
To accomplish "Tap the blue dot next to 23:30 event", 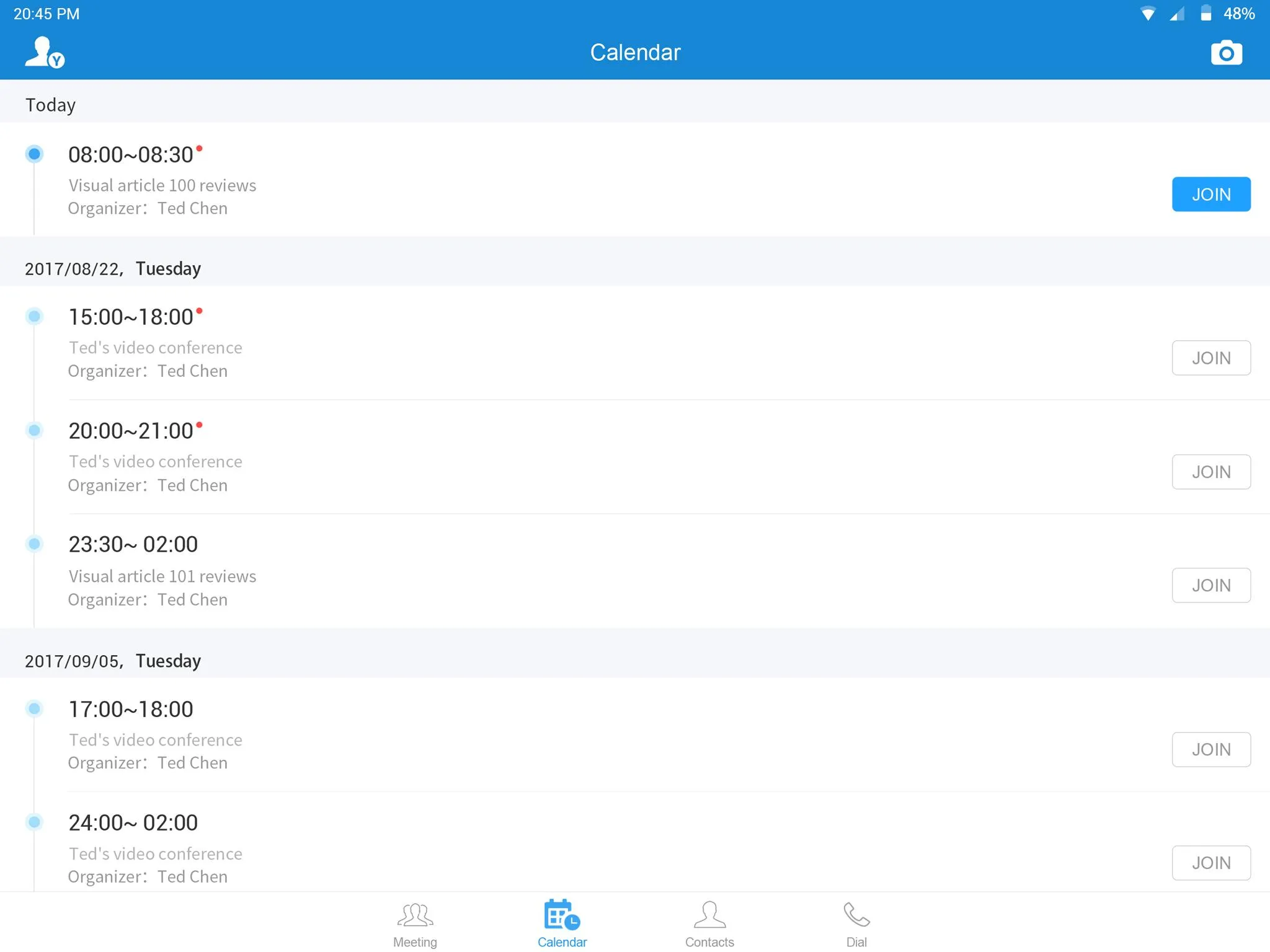I will pyautogui.click(x=34, y=544).
